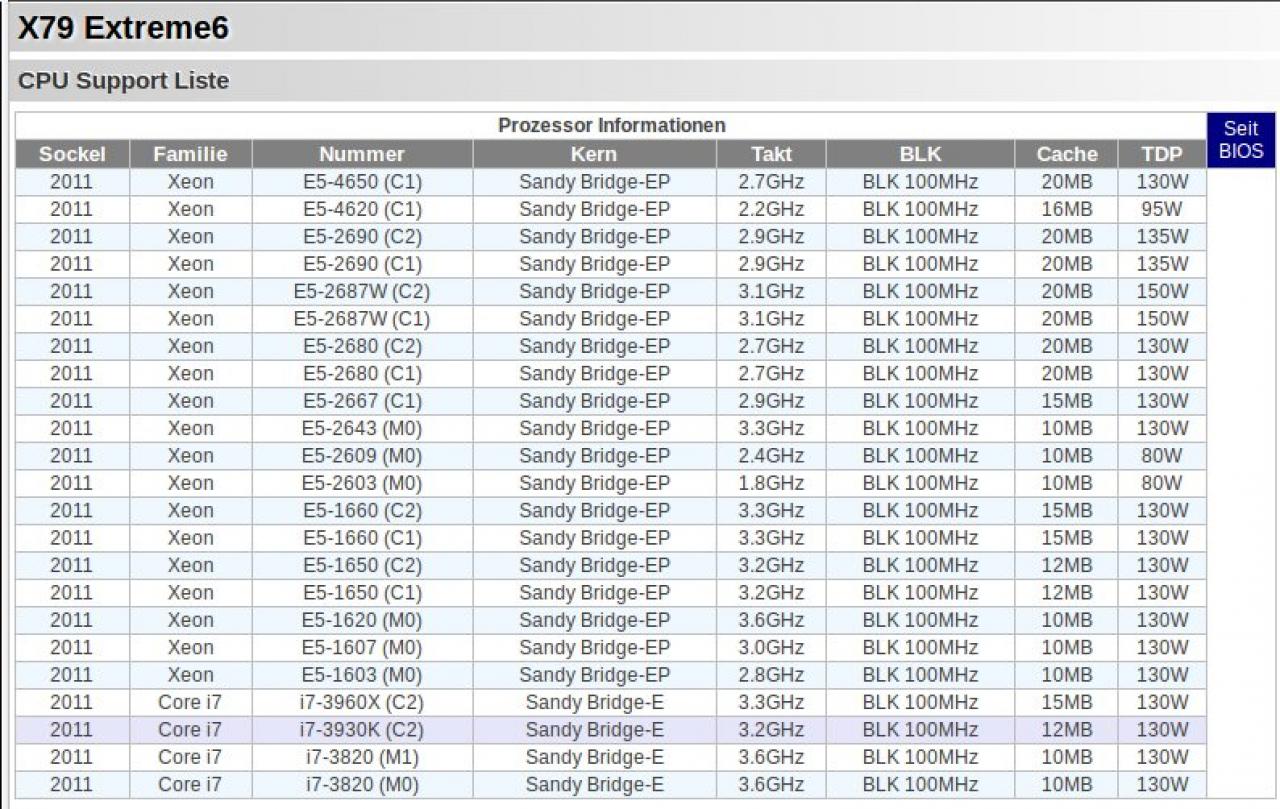The width and height of the screenshot is (1280, 809).
Task: Select the E5-4620 (C1) cell
Action: (362, 209)
